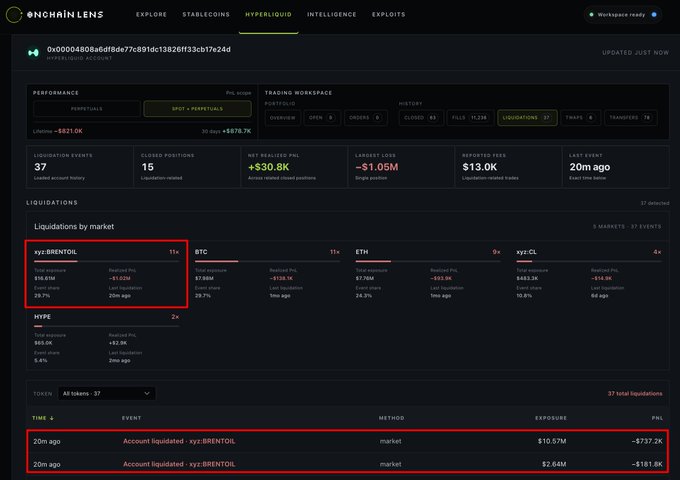
Task: Click the Net Realized PnL +$30.8K stat
Action: pos(294,167)
